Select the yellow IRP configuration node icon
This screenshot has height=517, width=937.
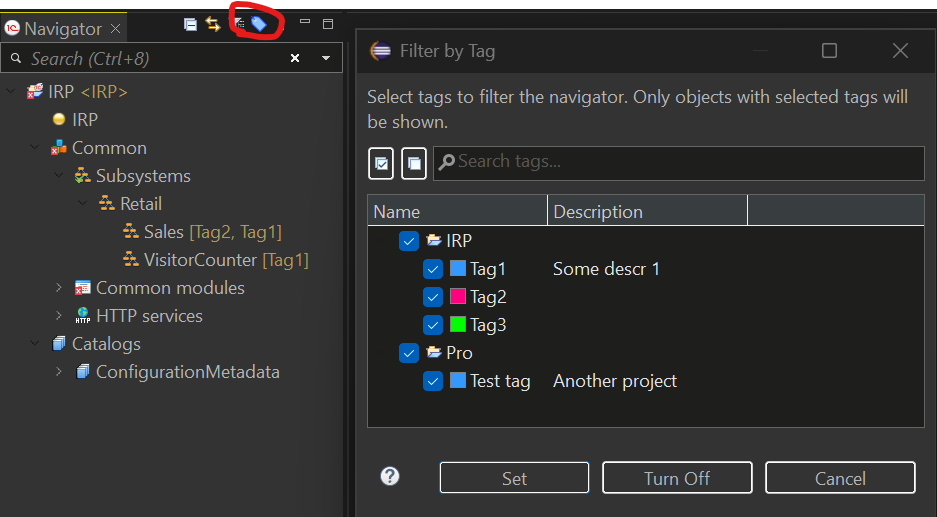(x=59, y=119)
